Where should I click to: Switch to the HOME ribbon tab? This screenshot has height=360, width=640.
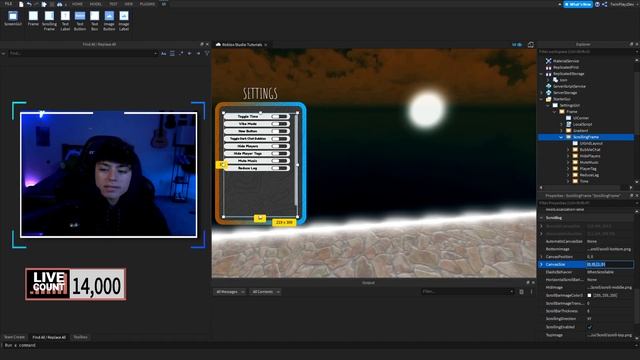(77, 4)
